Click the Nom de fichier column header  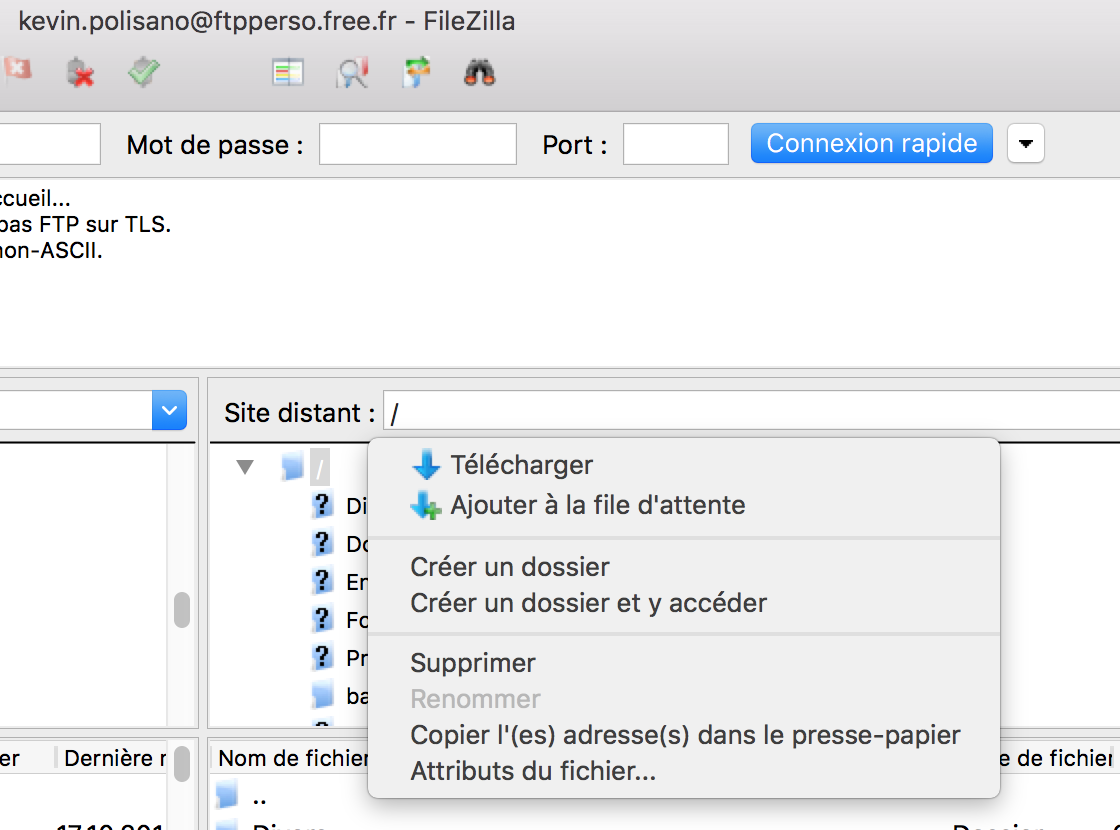point(291,758)
